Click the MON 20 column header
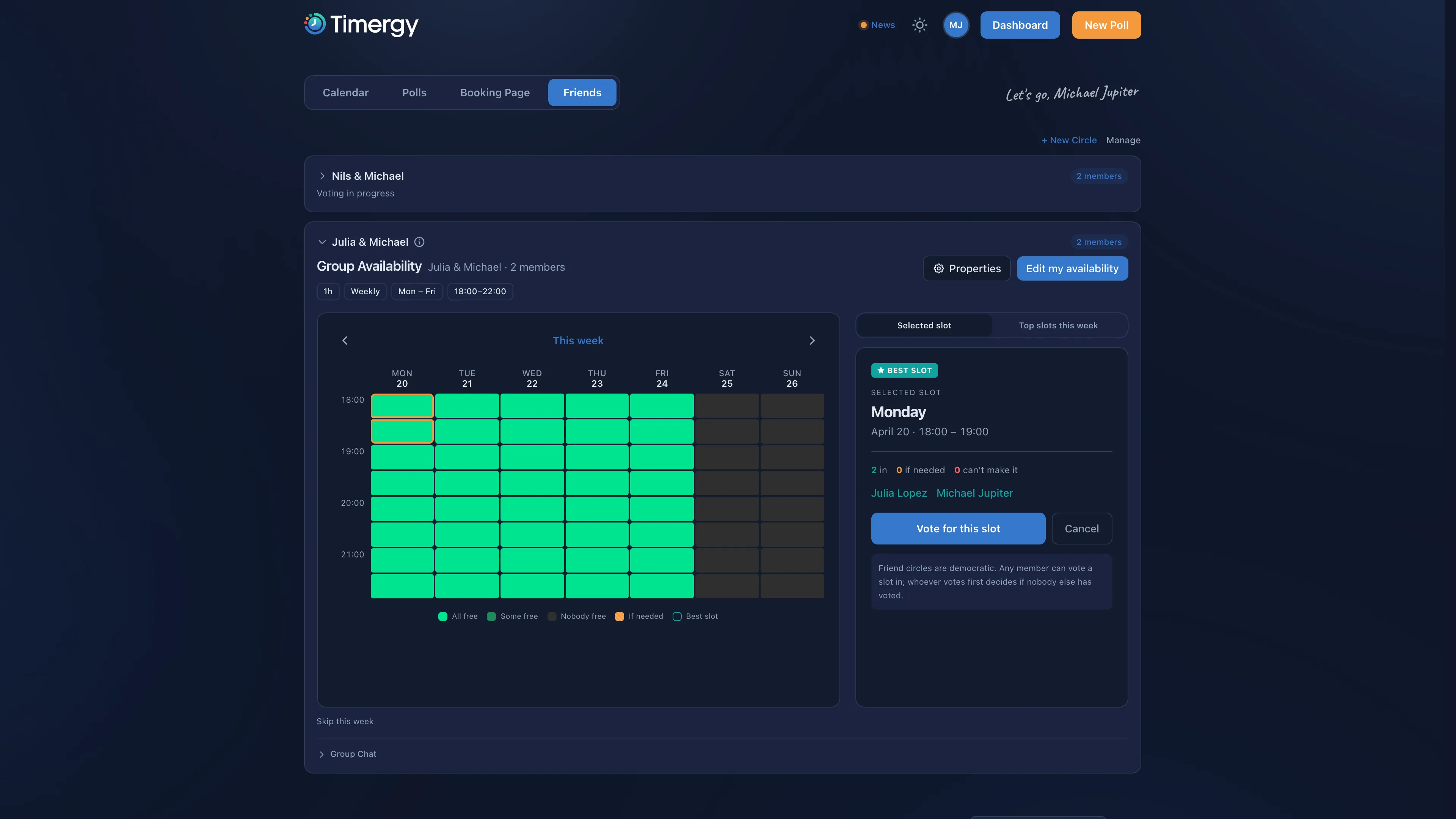 [x=402, y=378]
